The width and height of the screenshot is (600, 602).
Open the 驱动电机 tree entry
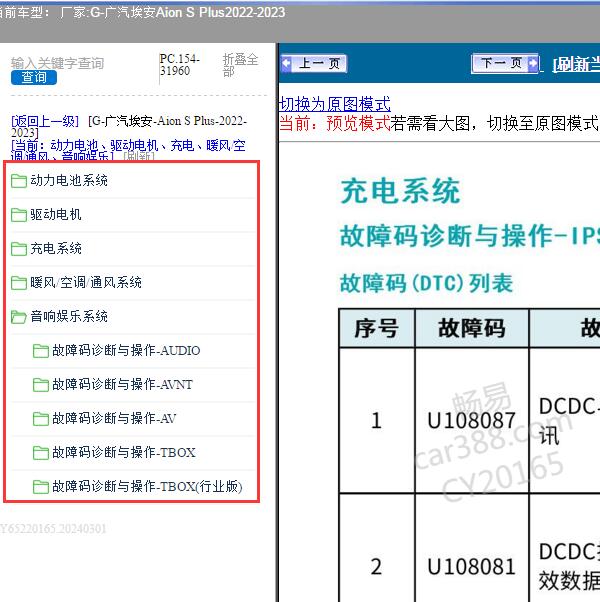coord(56,215)
